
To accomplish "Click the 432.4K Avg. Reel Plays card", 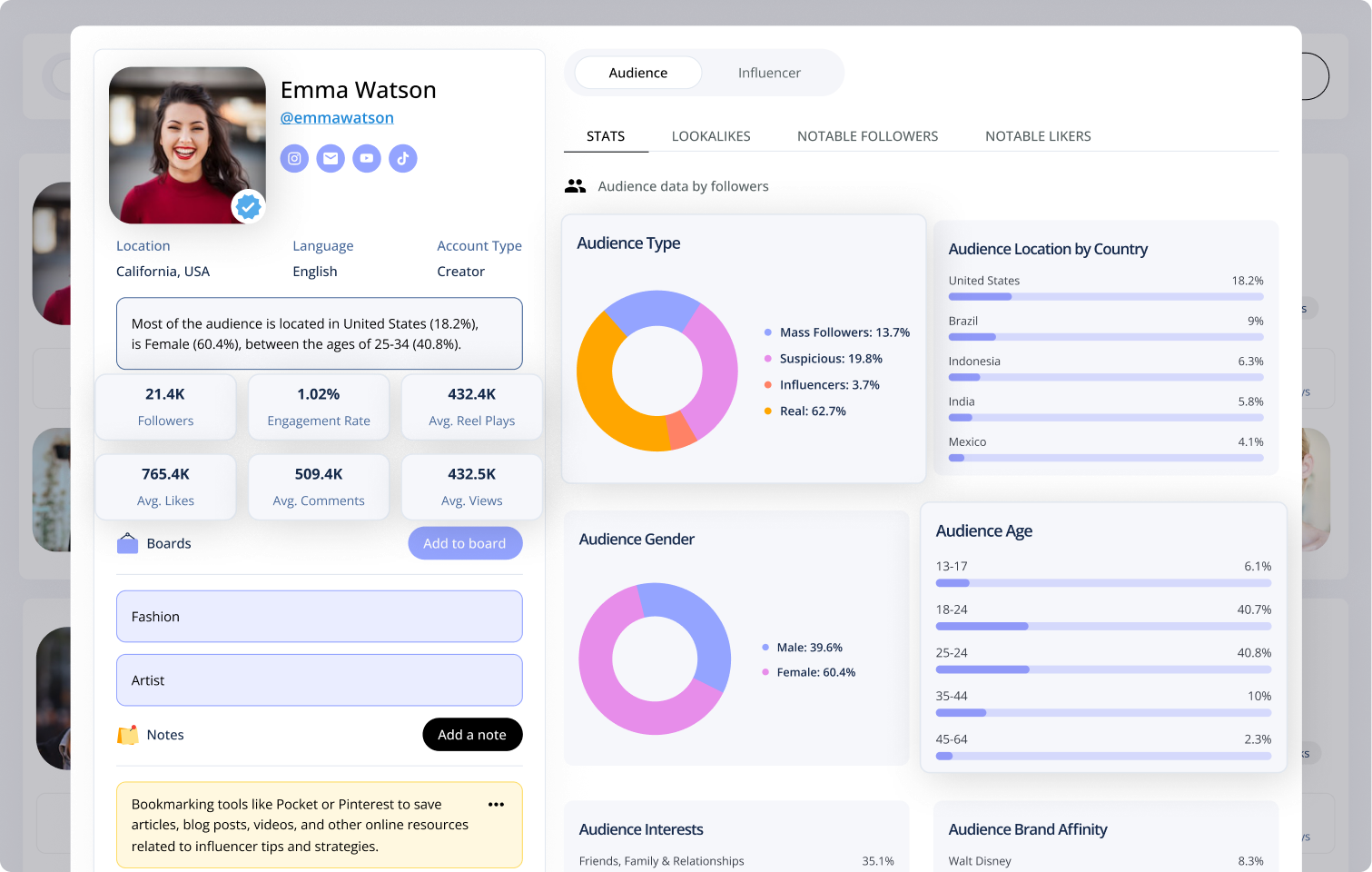I will click(x=472, y=407).
